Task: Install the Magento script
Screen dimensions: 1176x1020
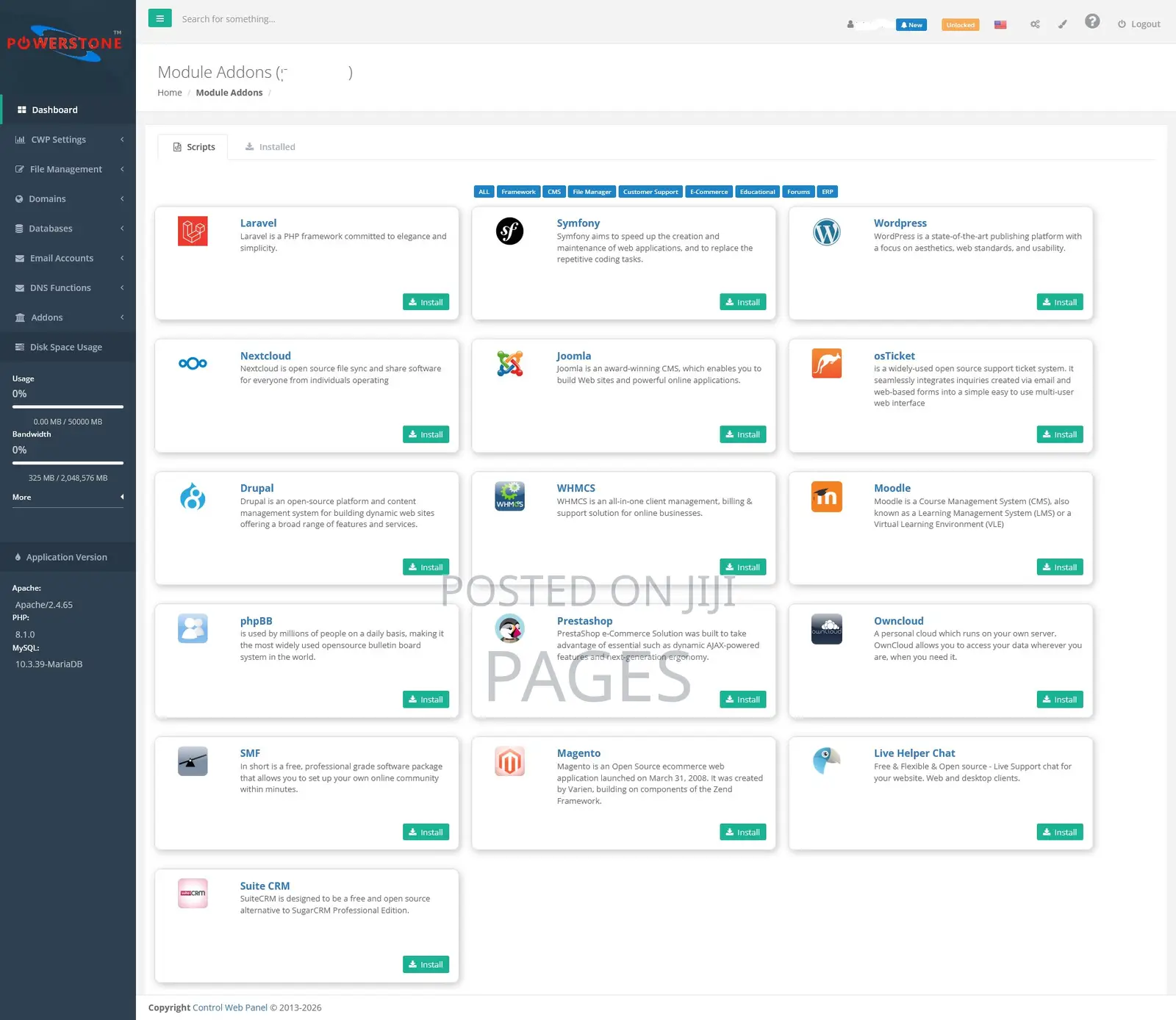Action: [x=742, y=832]
